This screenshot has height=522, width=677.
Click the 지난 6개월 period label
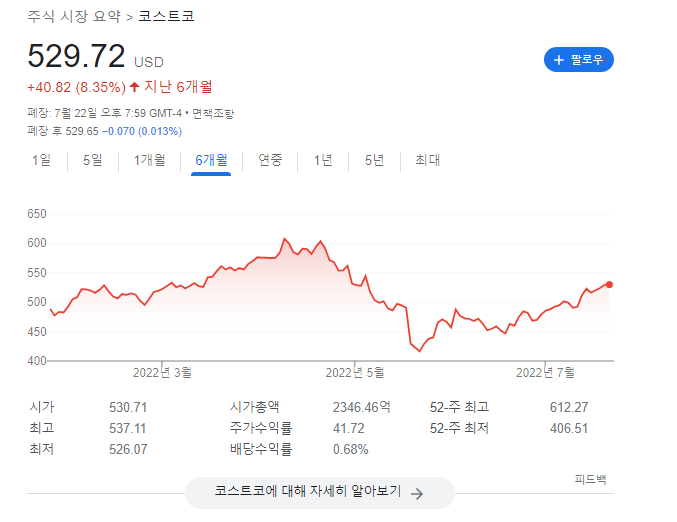pyautogui.click(x=178, y=87)
